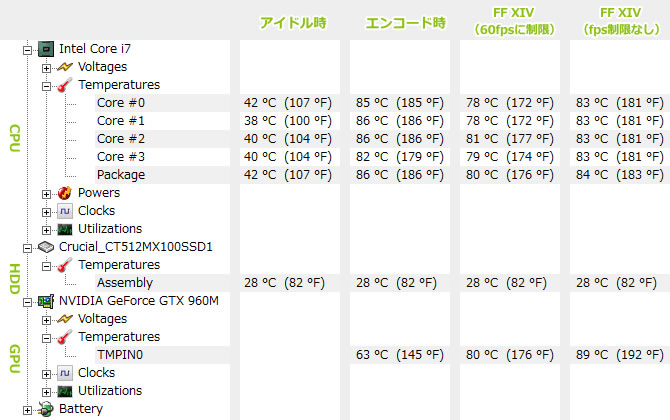Click the Temperatures thermometer icon under NVIDIA GeForce
The height and width of the screenshot is (420, 670).
[x=65, y=337]
